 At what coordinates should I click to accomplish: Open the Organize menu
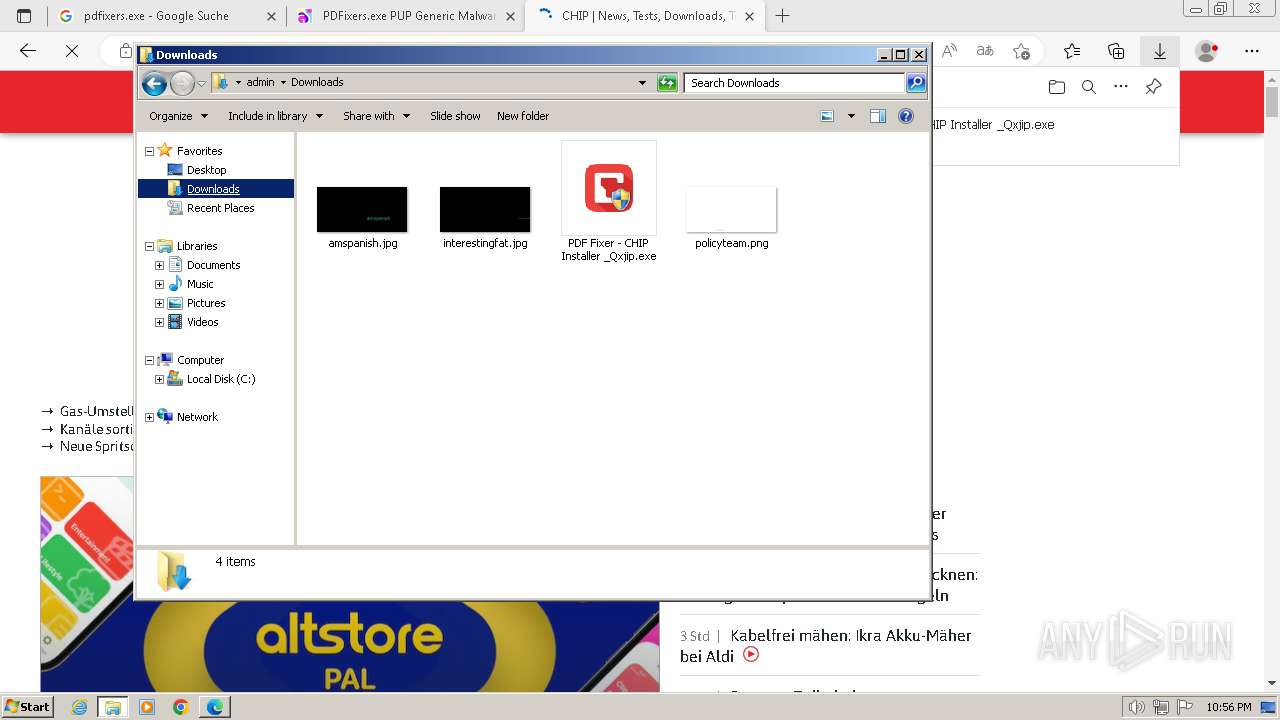pos(178,116)
